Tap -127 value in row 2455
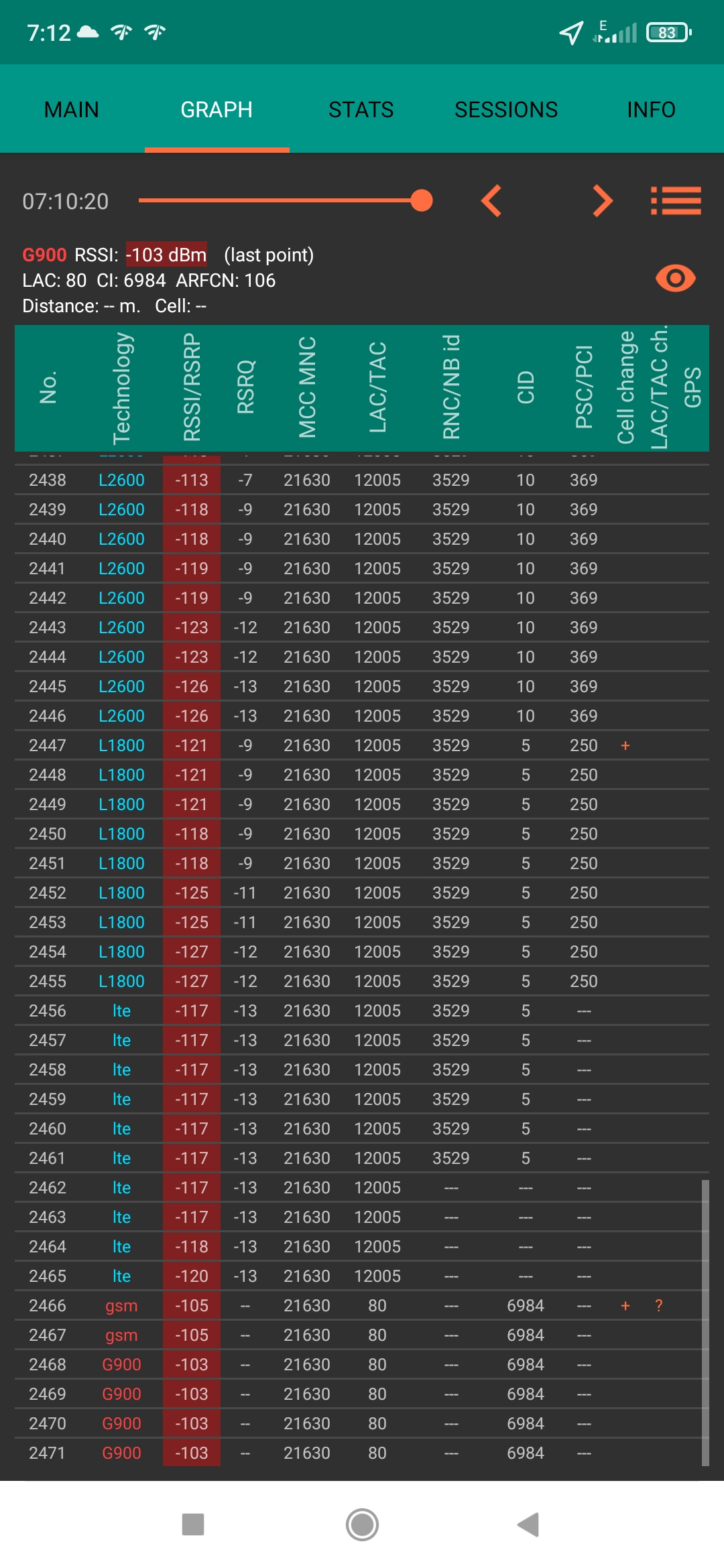This screenshot has width=724, height=1568. click(x=192, y=981)
